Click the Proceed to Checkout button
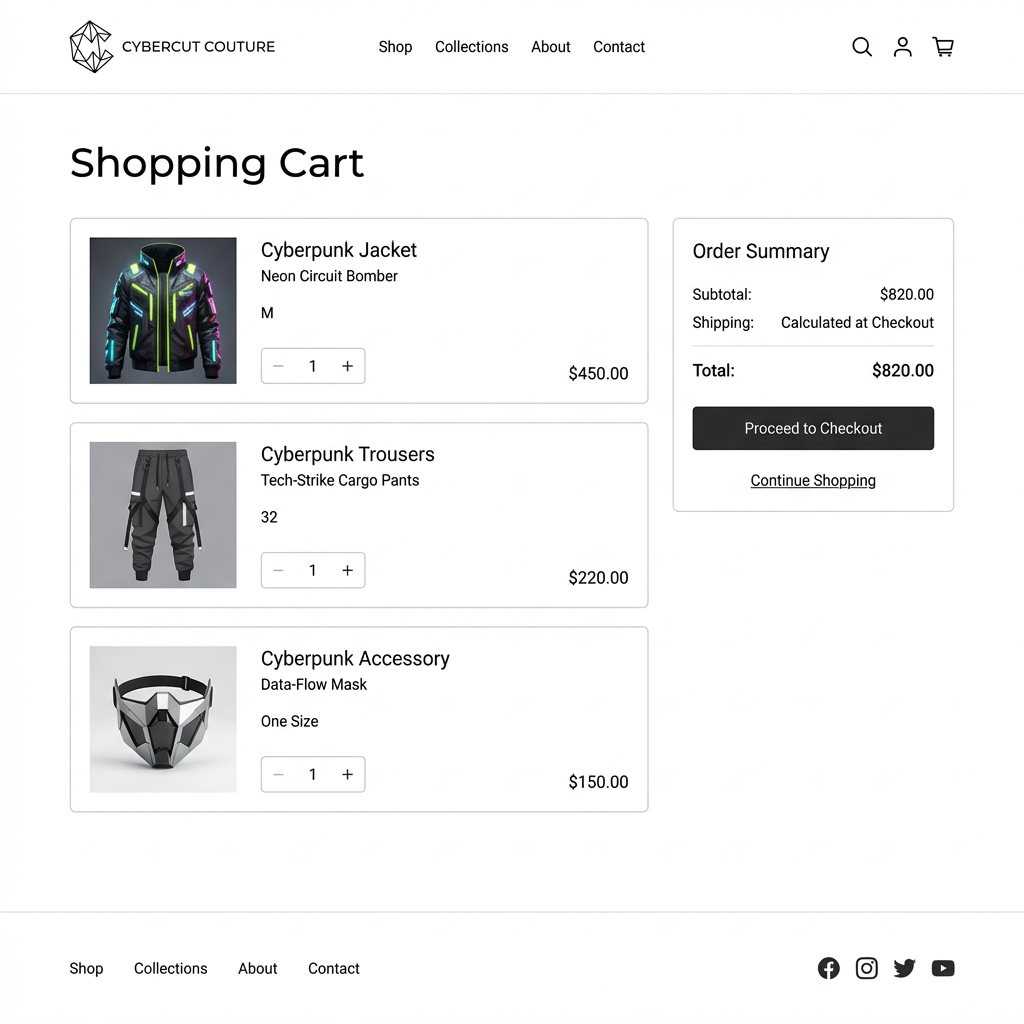Viewport: 1024px width, 1024px height. pos(813,428)
